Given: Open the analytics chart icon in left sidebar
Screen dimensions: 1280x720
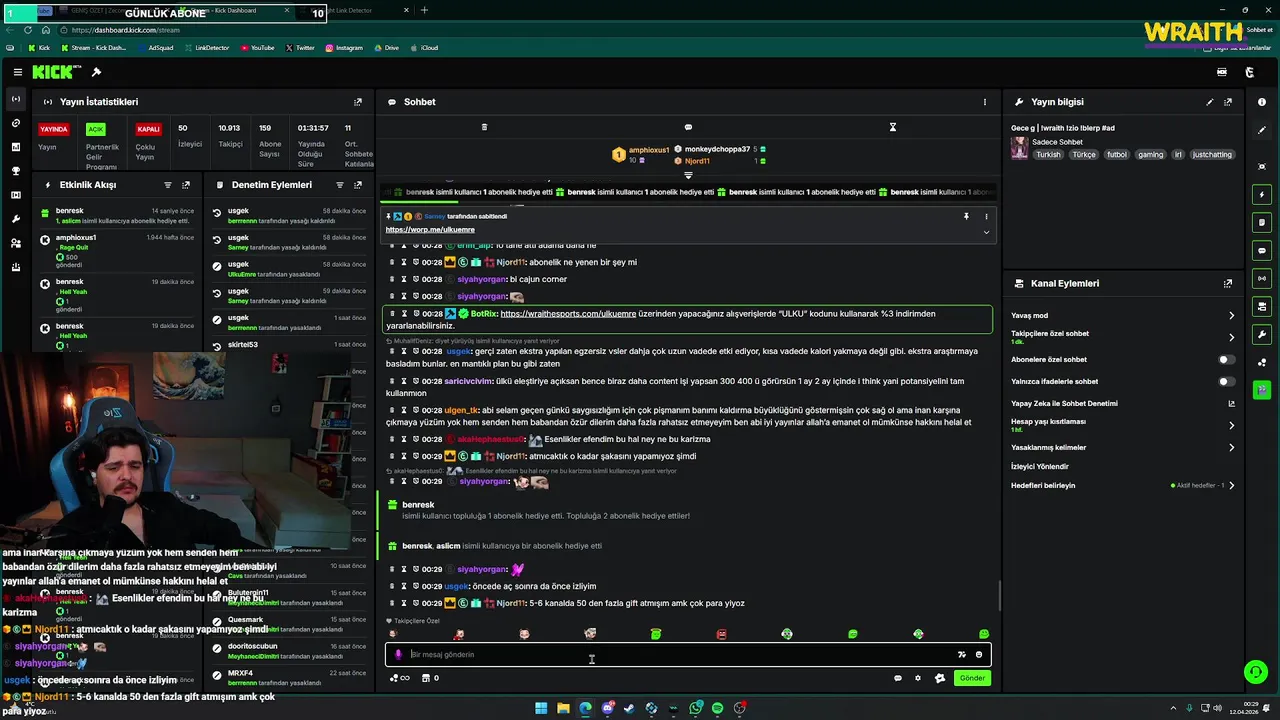Looking at the screenshot, I should [16, 147].
